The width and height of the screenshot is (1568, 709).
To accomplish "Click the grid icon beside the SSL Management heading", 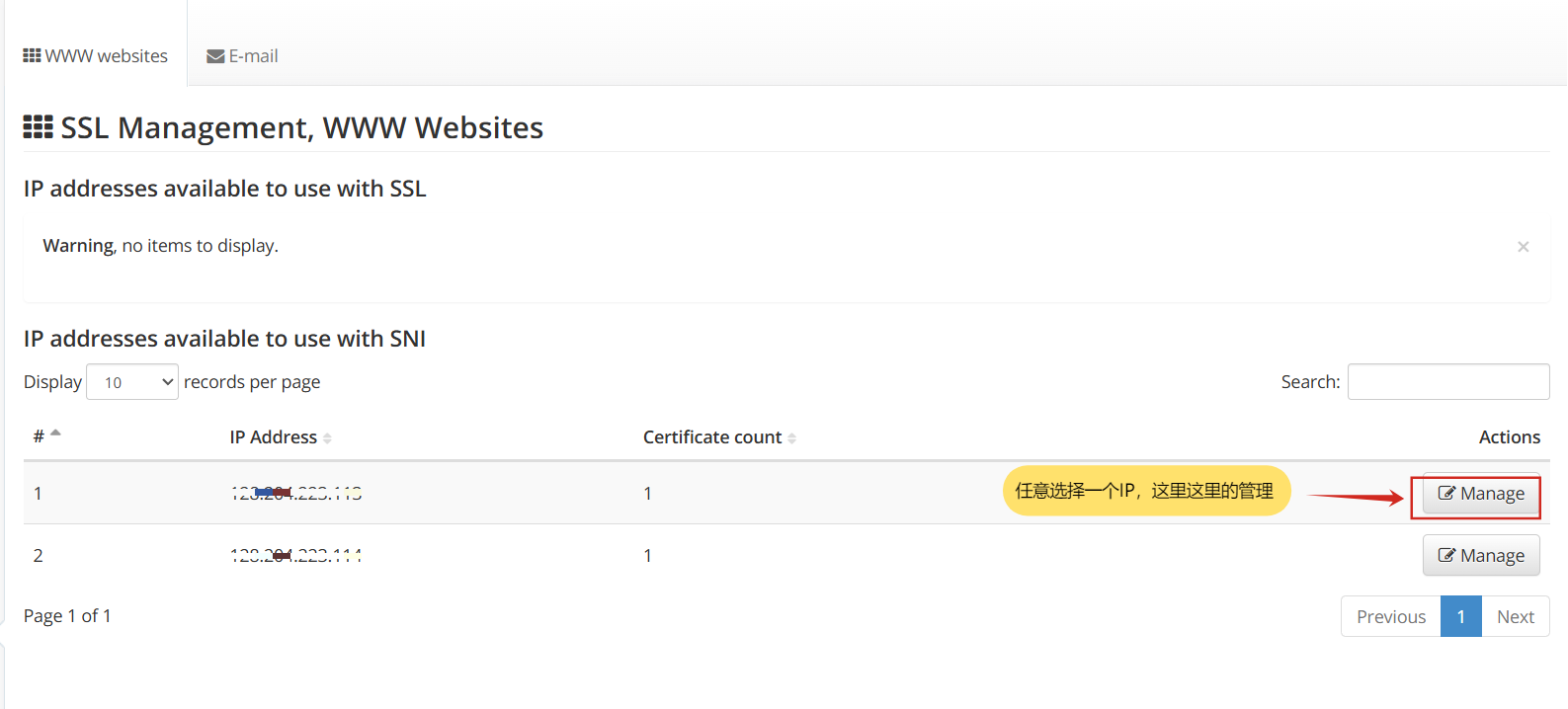I will pyautogui.click(x=39, y=127).
